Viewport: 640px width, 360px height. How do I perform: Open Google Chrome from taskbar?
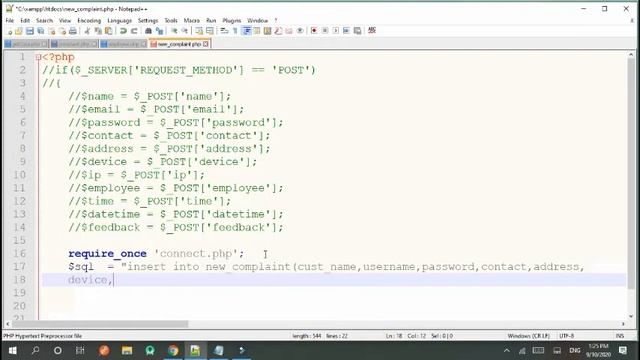(173, 351)
